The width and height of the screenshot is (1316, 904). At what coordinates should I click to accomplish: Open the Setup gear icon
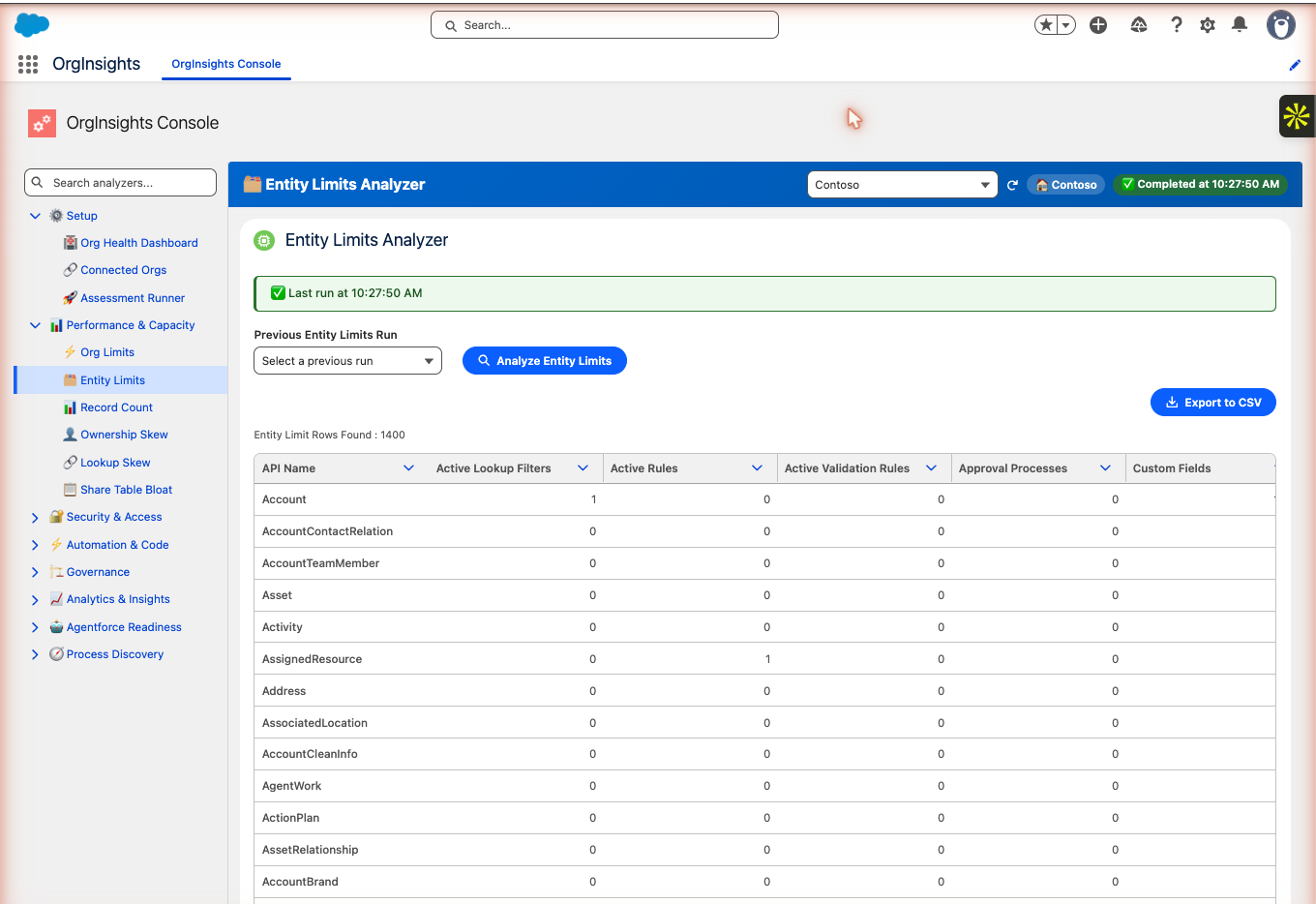point(1208,25)
